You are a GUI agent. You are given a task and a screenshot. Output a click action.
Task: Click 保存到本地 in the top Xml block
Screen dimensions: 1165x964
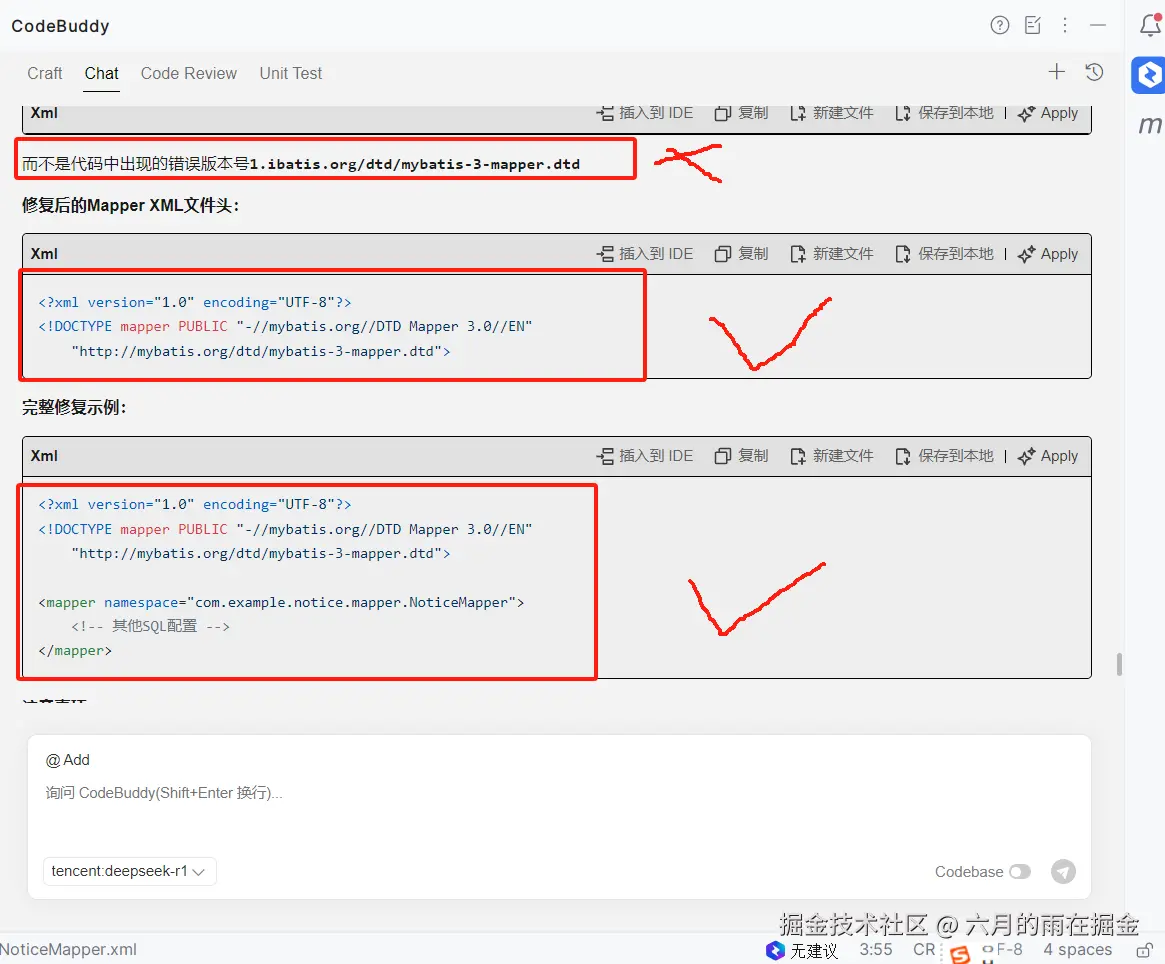click(x=944, y=113)
